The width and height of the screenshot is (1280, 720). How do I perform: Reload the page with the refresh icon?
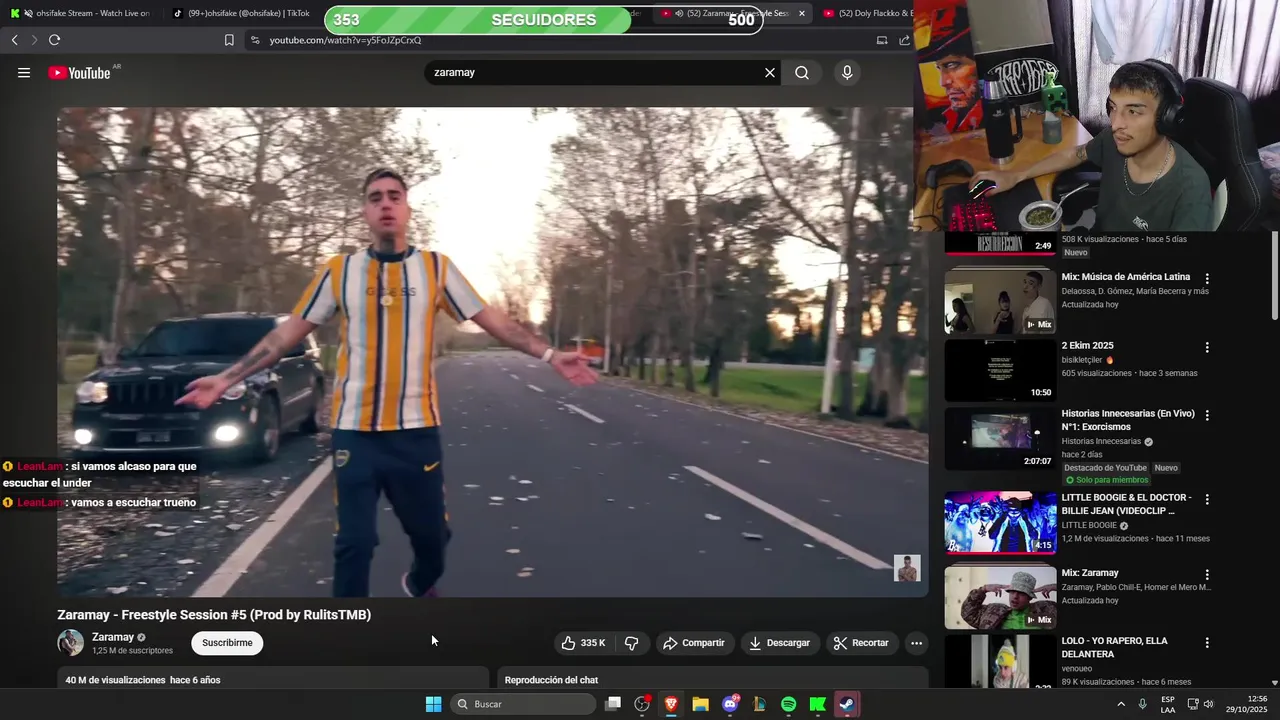point(54,40)
